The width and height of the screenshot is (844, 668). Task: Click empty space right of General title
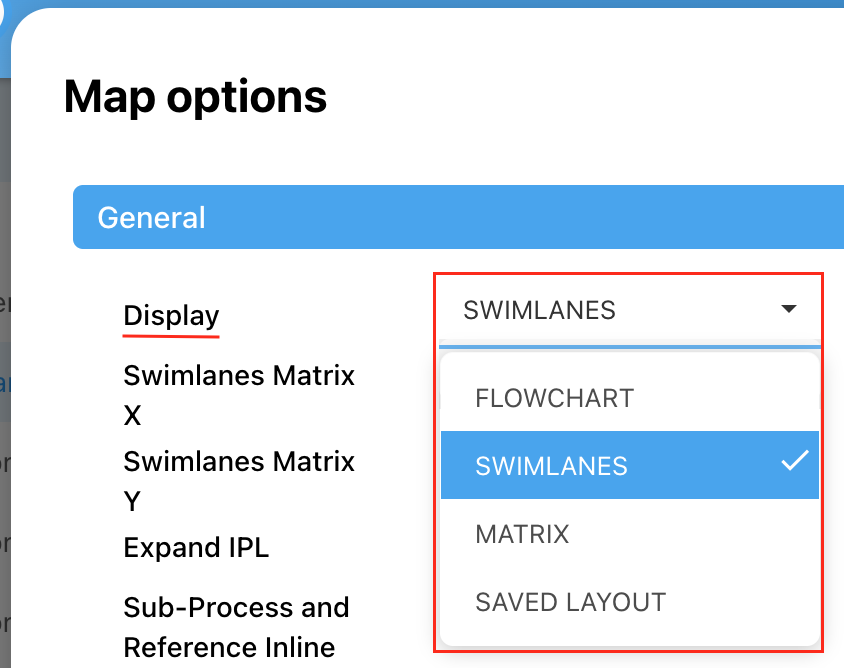600,217
